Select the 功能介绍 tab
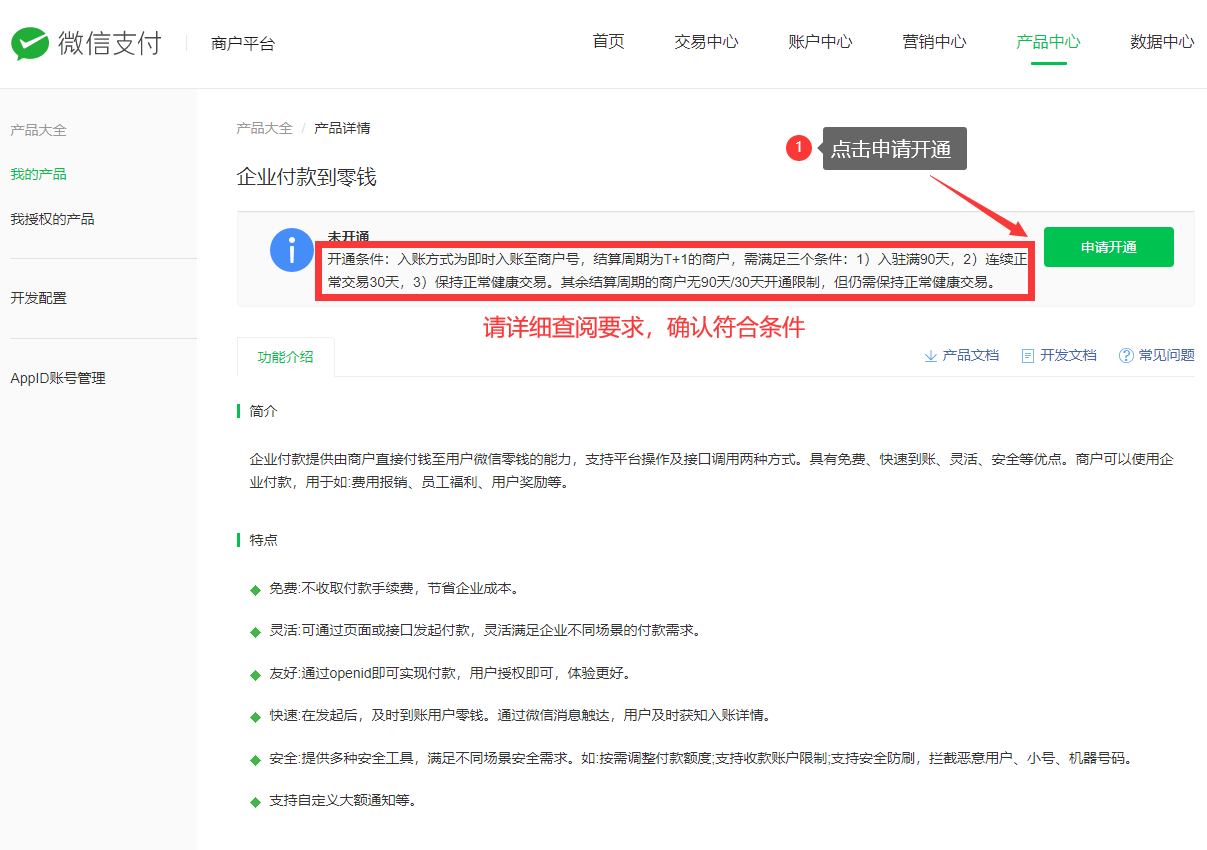Image resolution: width=1207 pixels, height=850 pixels. (285, 357)
